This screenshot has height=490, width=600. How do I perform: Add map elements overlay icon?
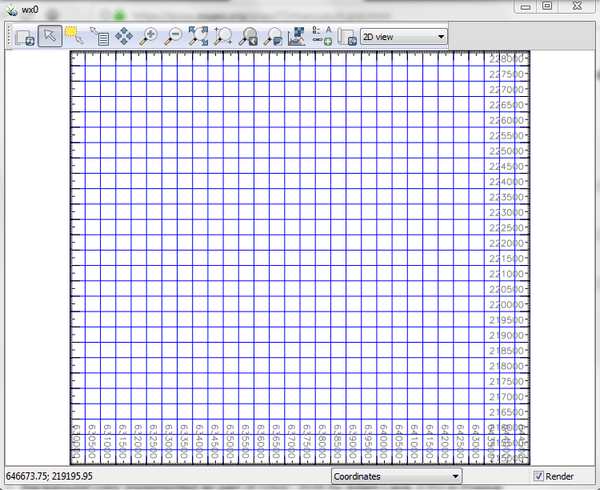point(322,37)
